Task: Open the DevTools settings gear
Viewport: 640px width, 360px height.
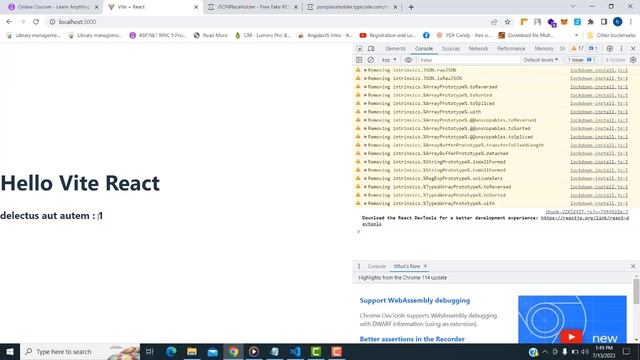Action: [610, 49]
